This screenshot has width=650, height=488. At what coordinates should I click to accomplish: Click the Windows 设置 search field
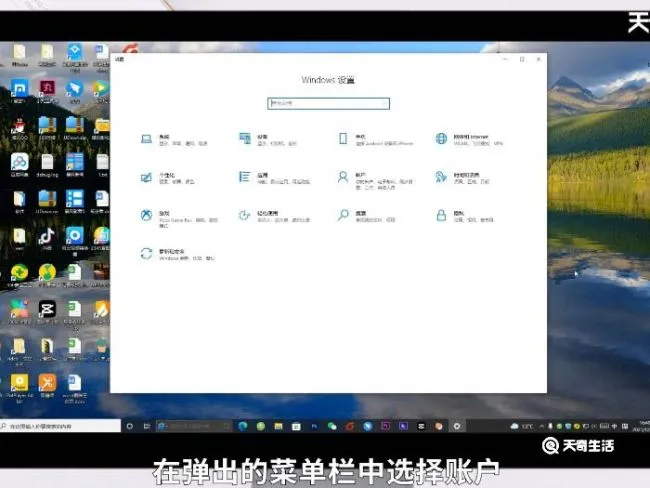328,103
